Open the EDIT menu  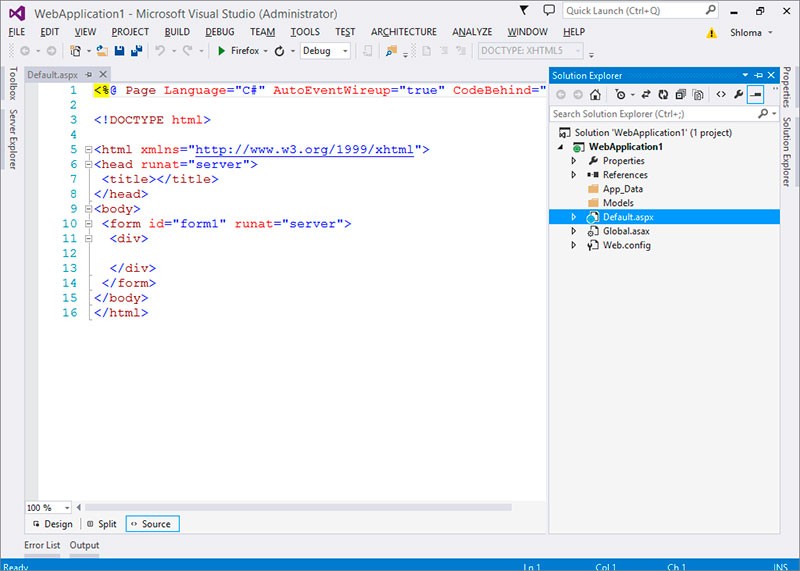(49, 32)
